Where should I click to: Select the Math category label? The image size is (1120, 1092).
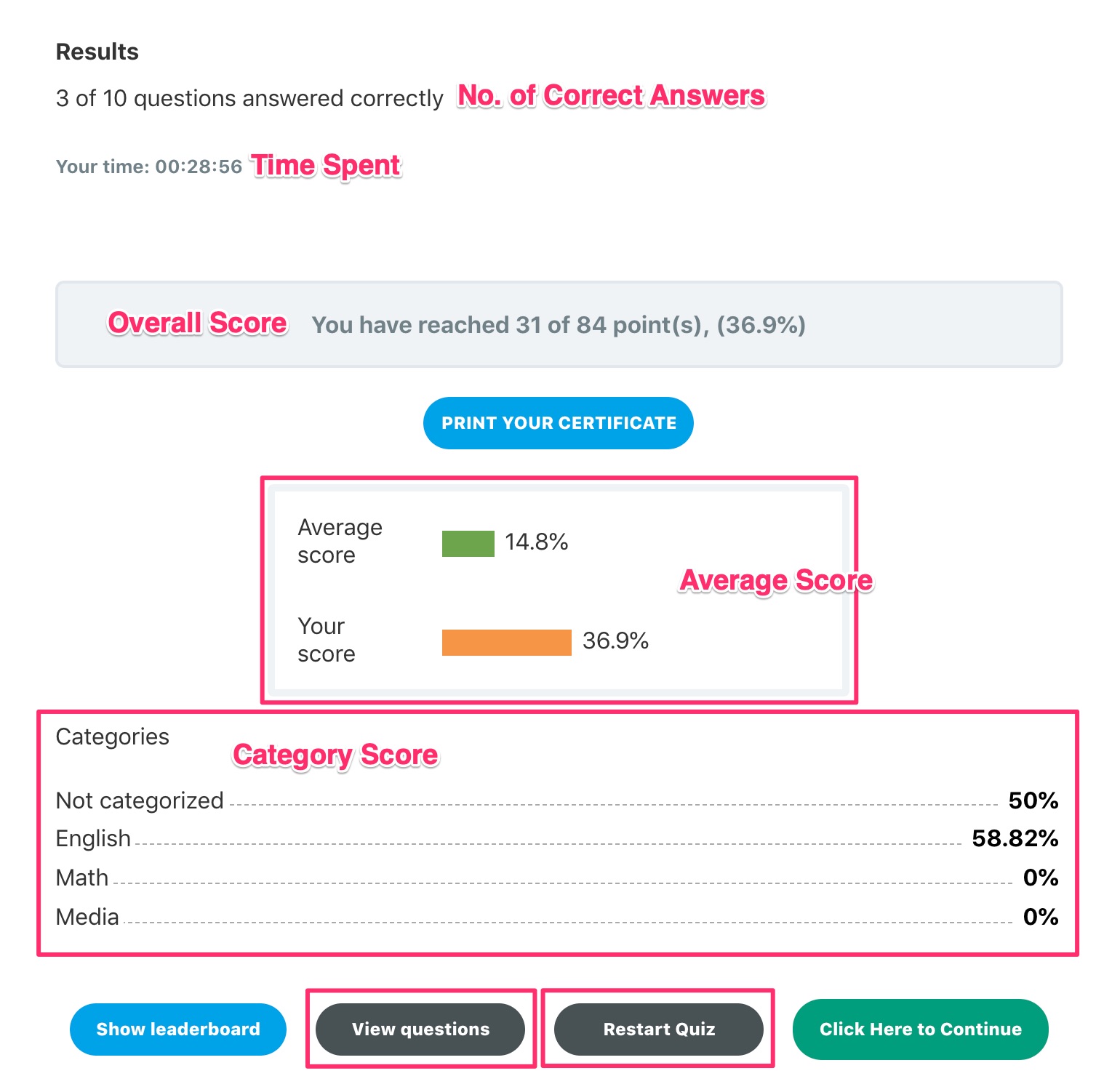pos(82,878)
